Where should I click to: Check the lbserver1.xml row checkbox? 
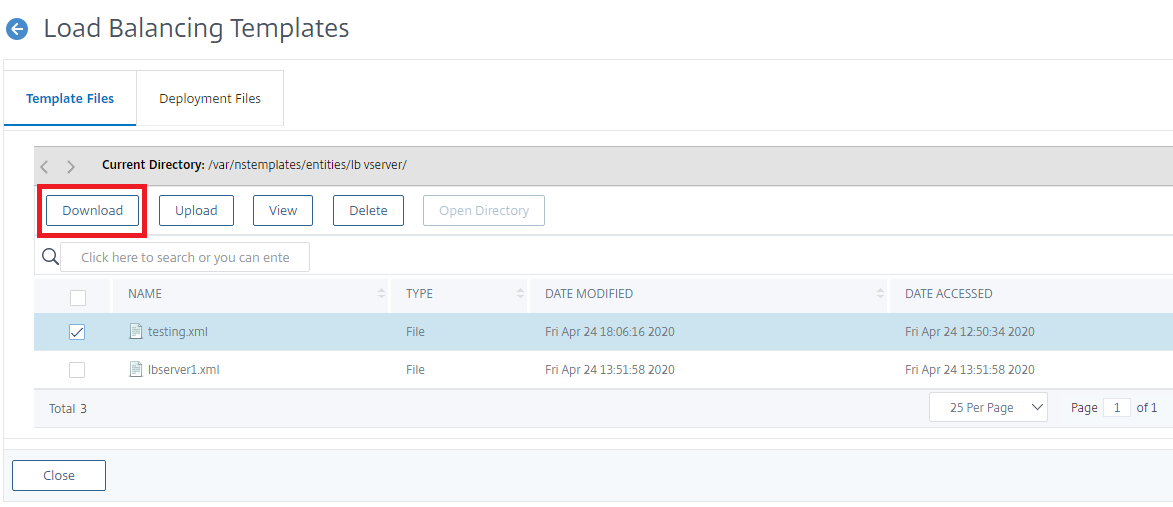click(x=77, y=370)
